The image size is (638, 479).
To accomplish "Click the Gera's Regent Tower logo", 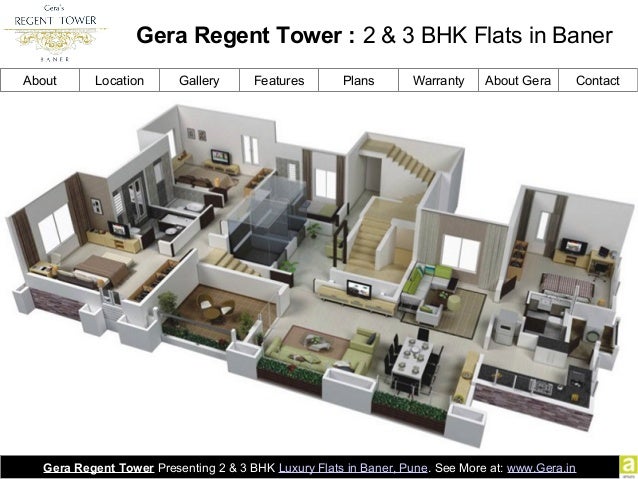I will (55, 33).
